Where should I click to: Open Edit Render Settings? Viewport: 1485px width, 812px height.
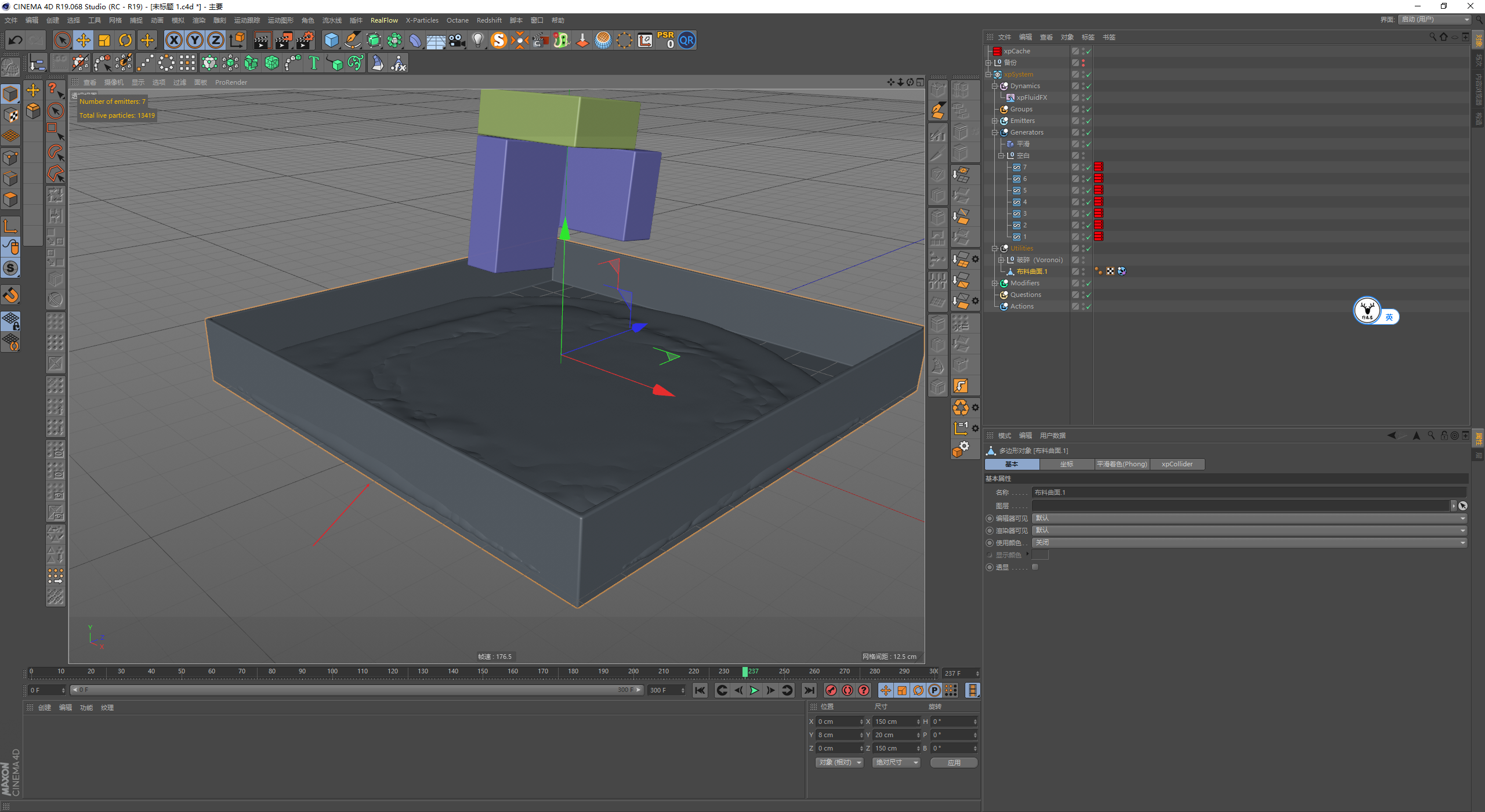click(305, 40)
